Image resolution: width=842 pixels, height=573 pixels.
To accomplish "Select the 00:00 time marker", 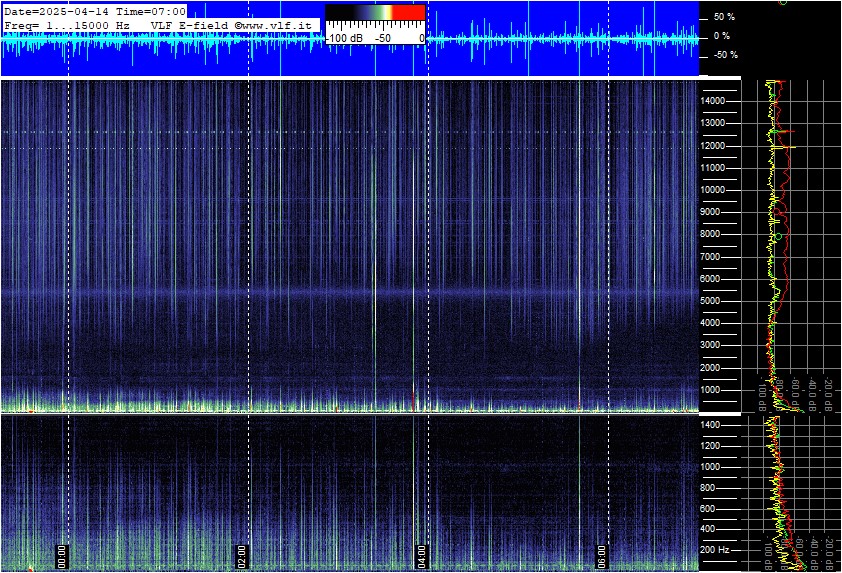I will pos(61,556).
